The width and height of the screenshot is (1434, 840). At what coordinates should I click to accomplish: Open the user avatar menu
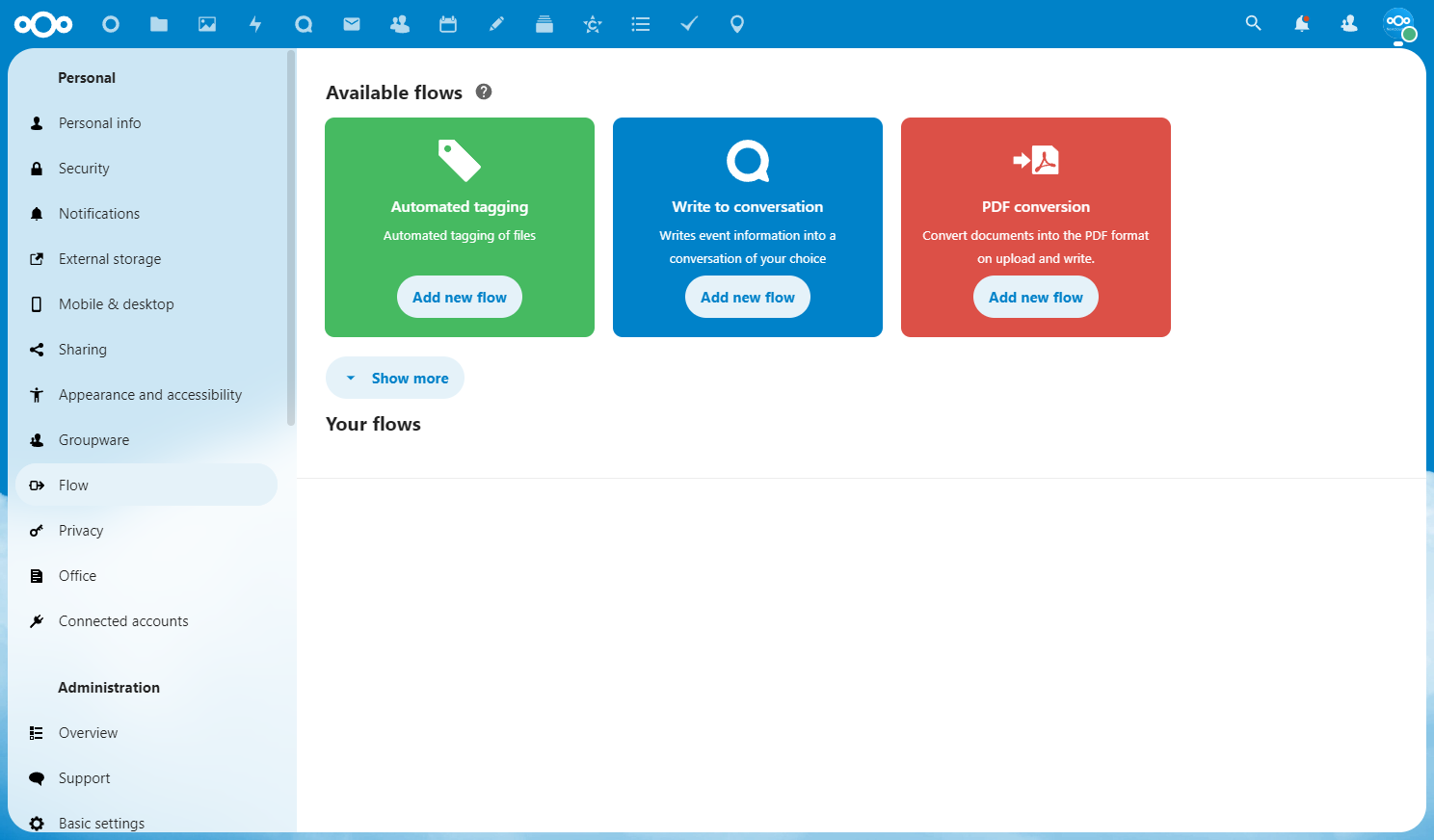tap(1398, 23)
